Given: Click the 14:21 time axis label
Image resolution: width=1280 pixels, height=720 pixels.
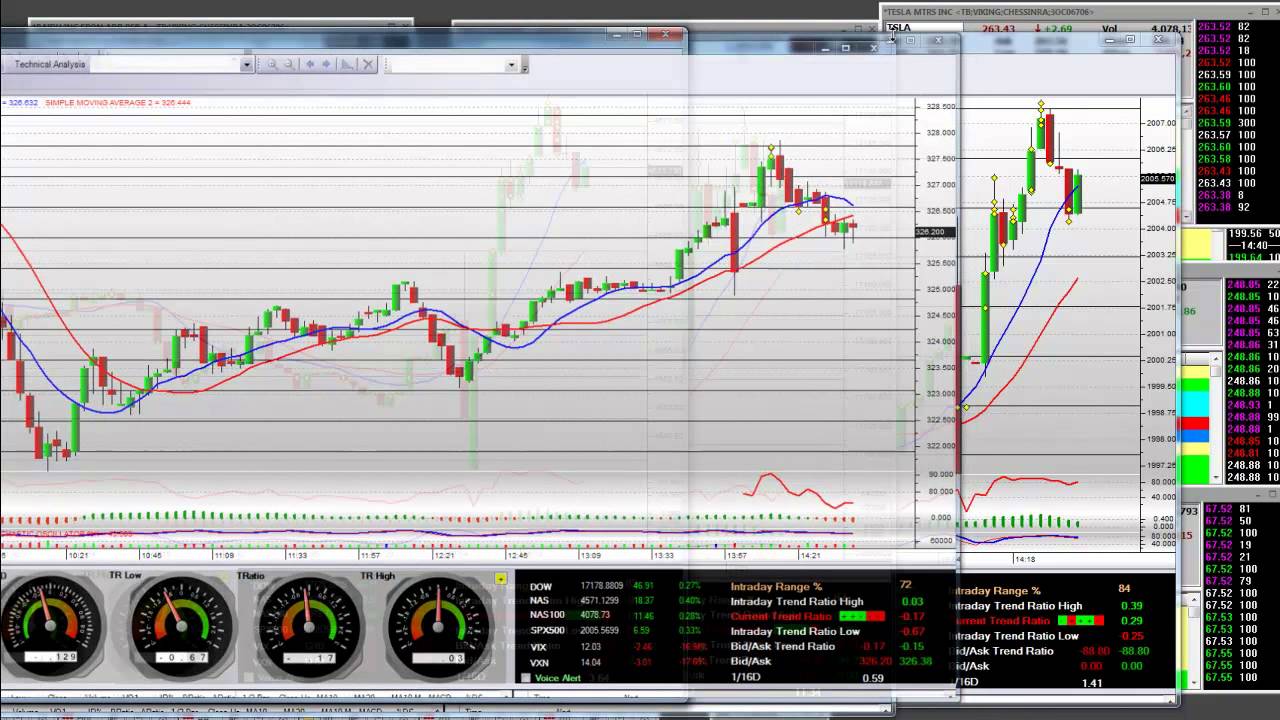Looking at the screenshot, I should click(x=810, y=555).
